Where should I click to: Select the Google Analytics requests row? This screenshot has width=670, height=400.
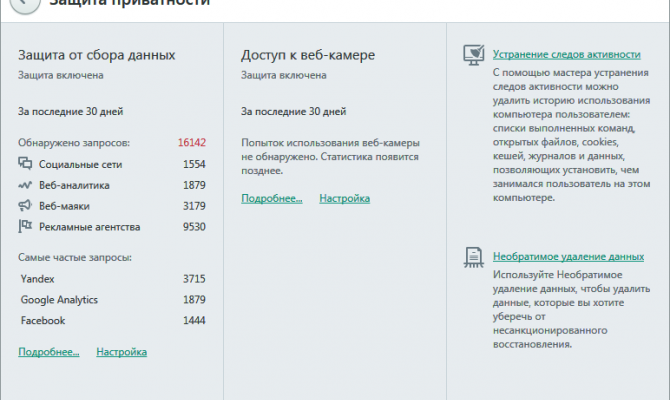(113, 300)
